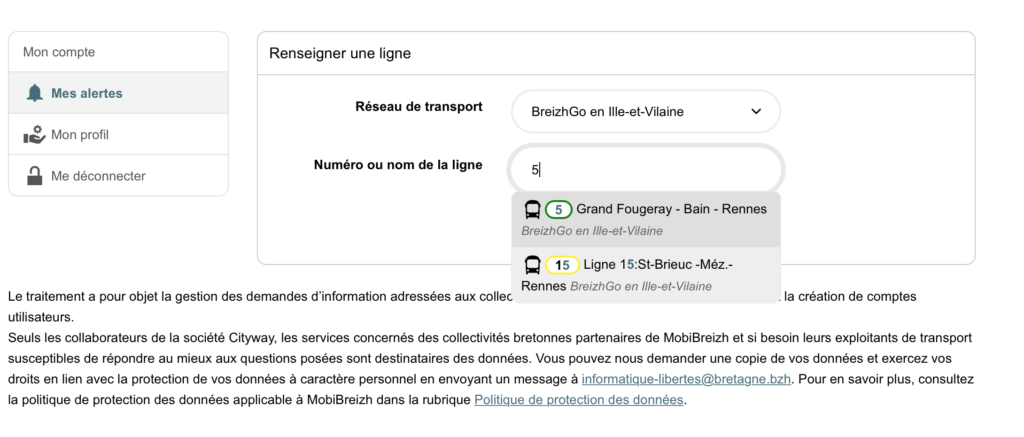Screen dimensions: 1024x437
Task: Open informatique-libertes@bretagne.bzh email link
Action: tap(686, 379)
